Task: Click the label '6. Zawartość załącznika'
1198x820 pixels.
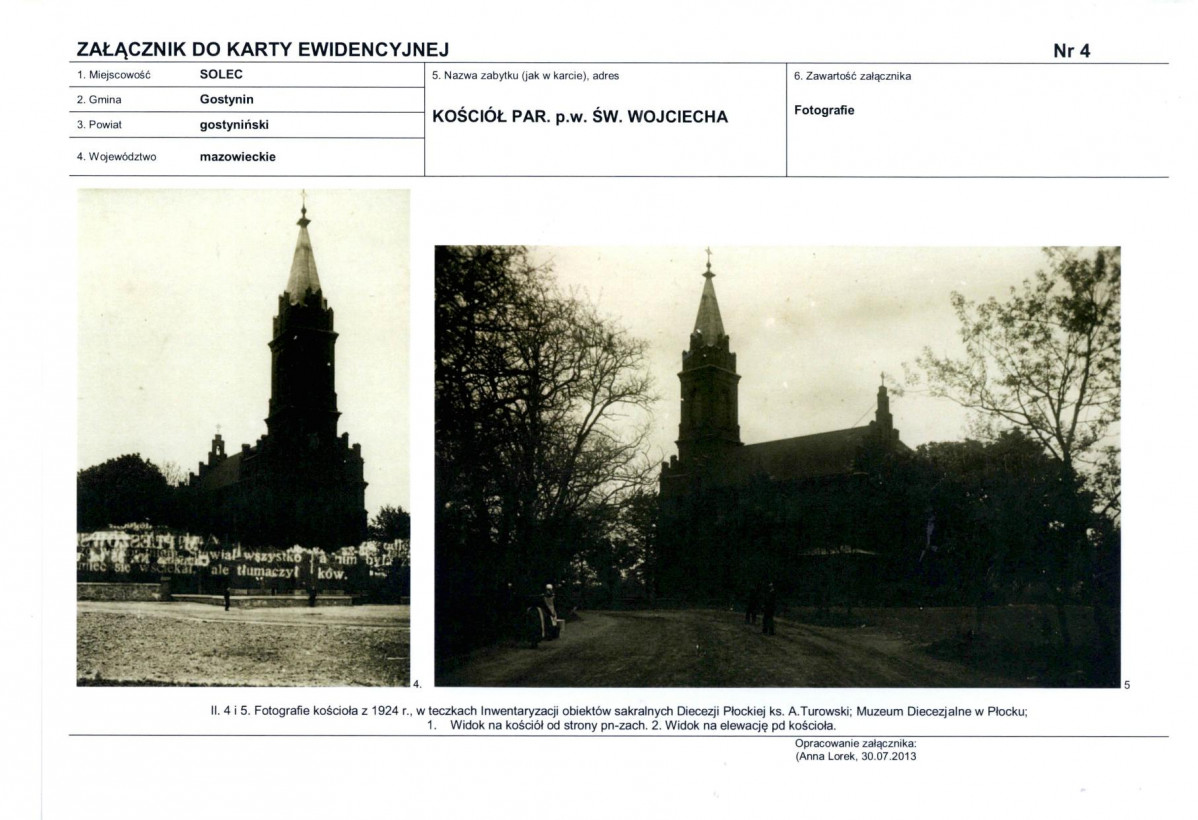Action: pyautogui.click(x=852, y=76)
